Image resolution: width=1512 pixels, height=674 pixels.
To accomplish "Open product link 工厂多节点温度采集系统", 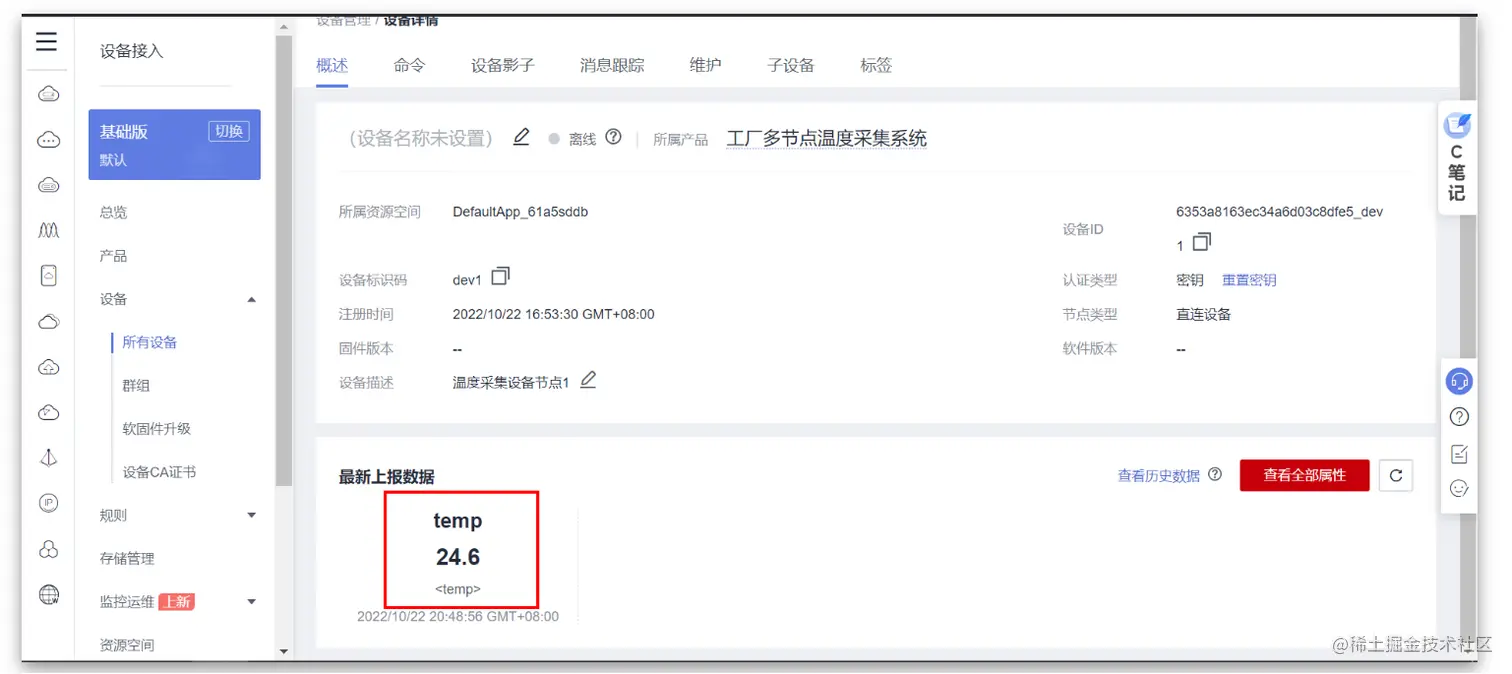I will point(827,138).
